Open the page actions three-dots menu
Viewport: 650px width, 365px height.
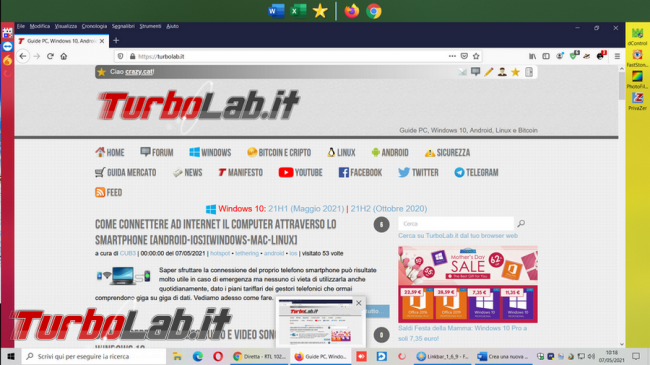[x=452, y=56]
